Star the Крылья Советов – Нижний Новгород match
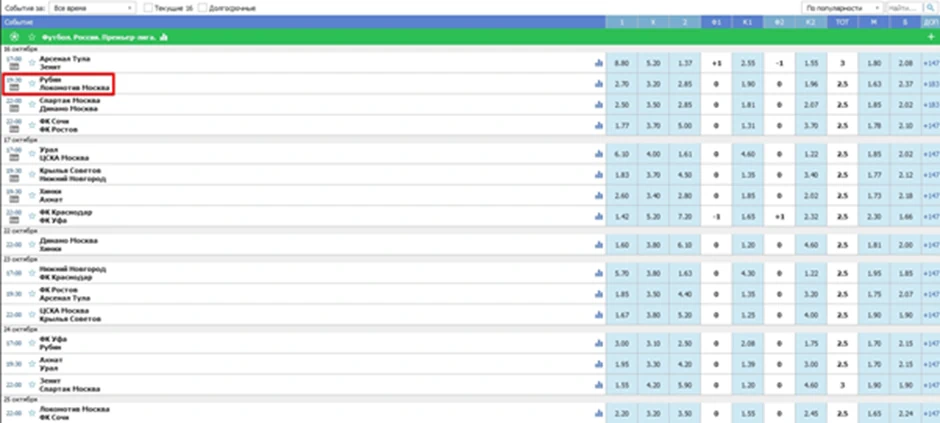This screenshot has width=940, height=423. pos(32,175)
